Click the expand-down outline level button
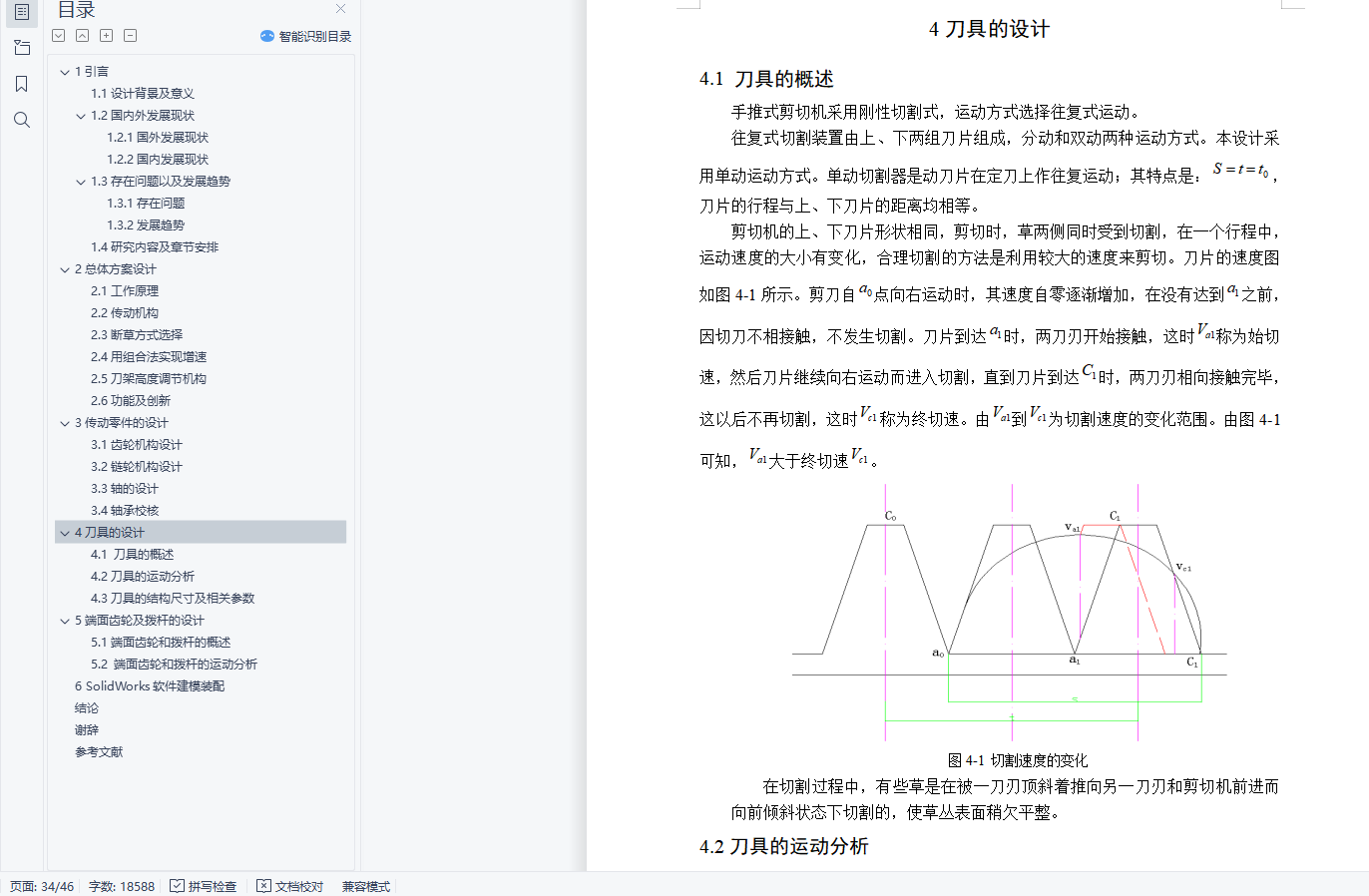Image resolution: width=1369 pixels, height=896 pixels. pyautogui.click(x=59, y=36)
